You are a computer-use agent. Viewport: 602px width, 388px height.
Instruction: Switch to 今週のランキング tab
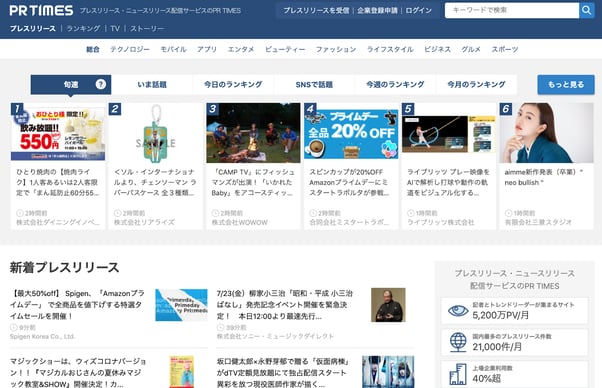pos(395,84)
